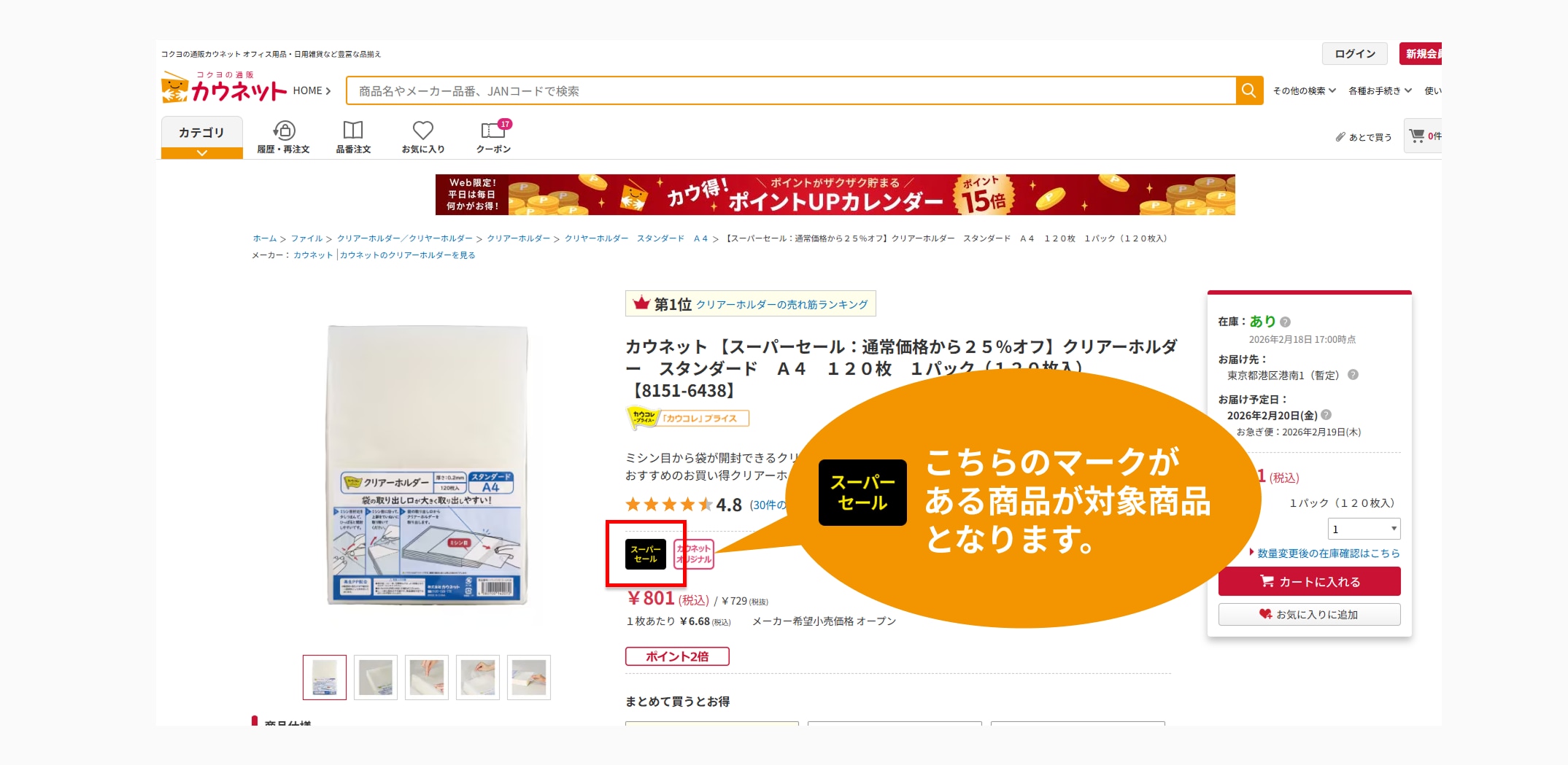Image resolution: width=1568 pixels, height=765 pixels.
Task: Open the その他の検索 dropdown
Action: (x=1305, y=90)
